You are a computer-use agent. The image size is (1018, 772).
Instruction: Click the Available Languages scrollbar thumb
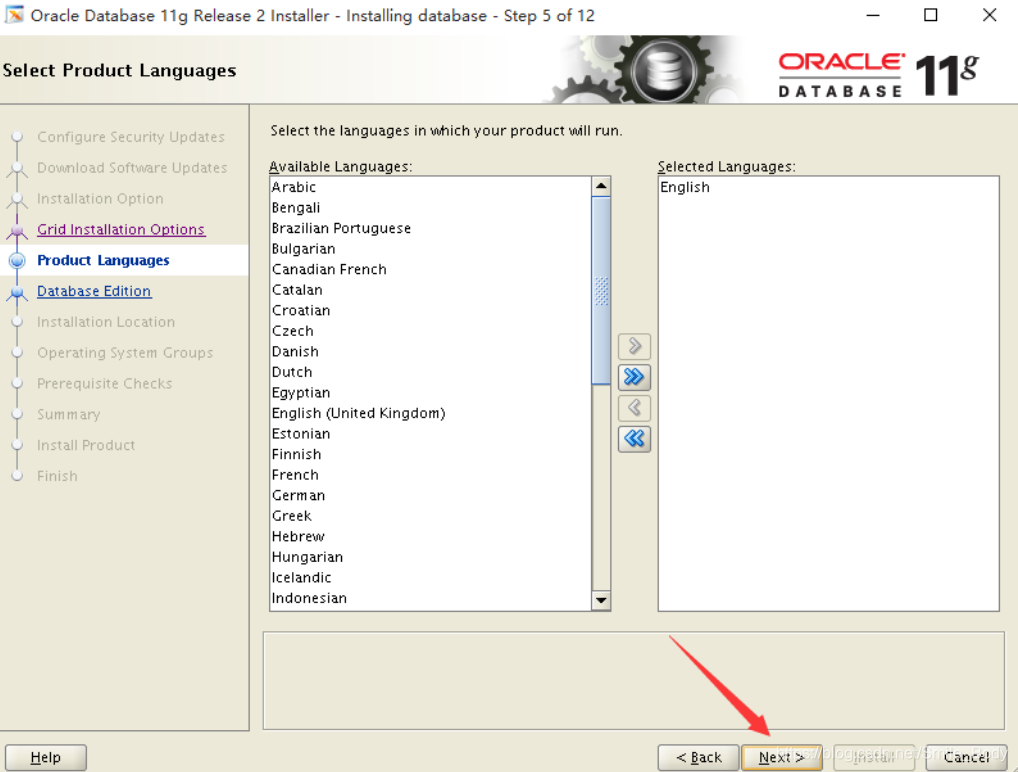pyautogui.click(x=601, y=290)
